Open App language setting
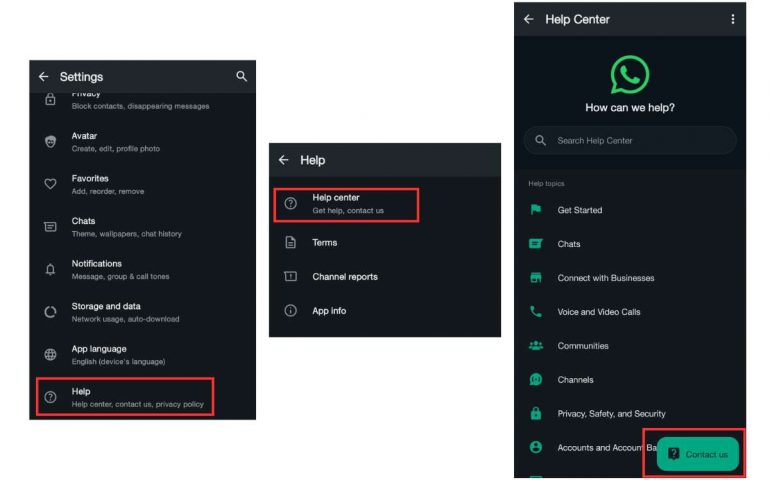Viewport: 770px width, 480px height. tap(142, 354)
